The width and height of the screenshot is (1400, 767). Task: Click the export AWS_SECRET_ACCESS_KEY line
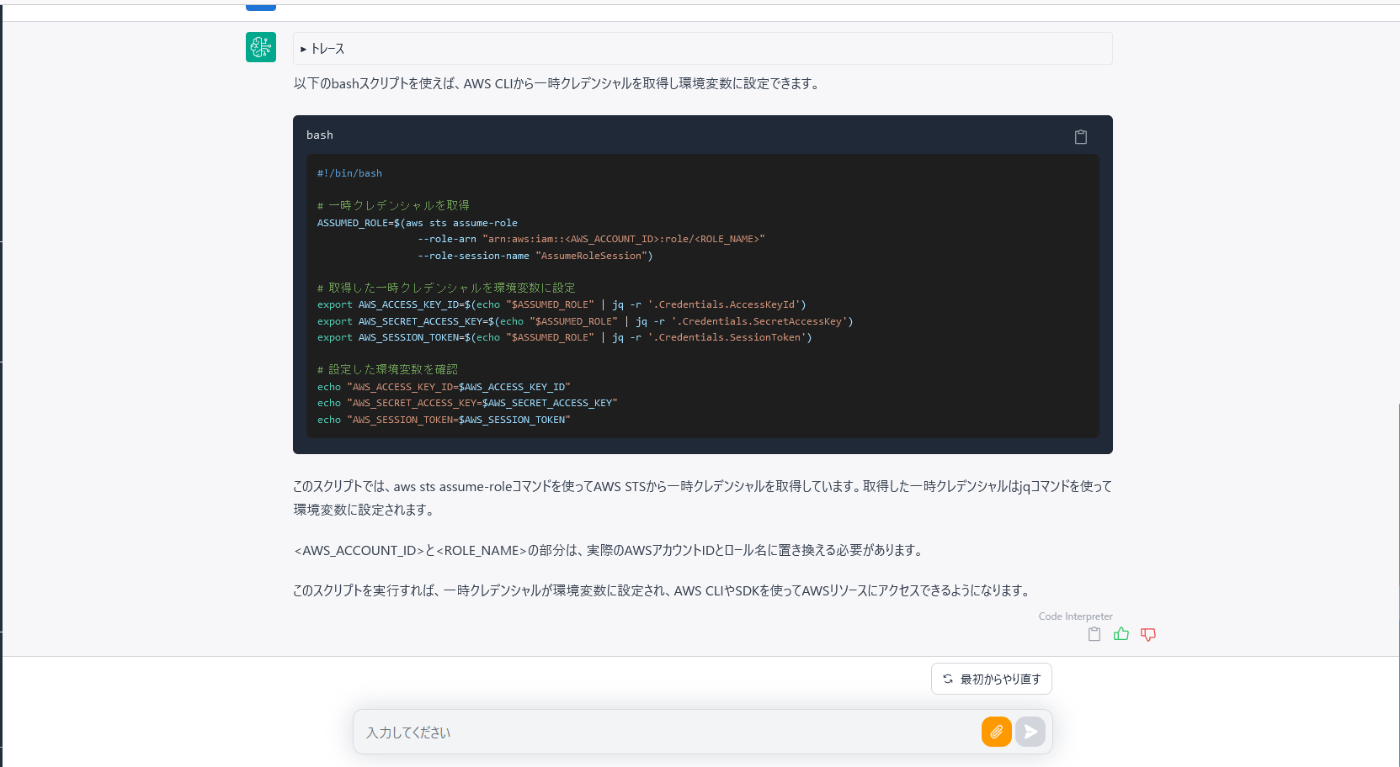click(x=585, y=321)
